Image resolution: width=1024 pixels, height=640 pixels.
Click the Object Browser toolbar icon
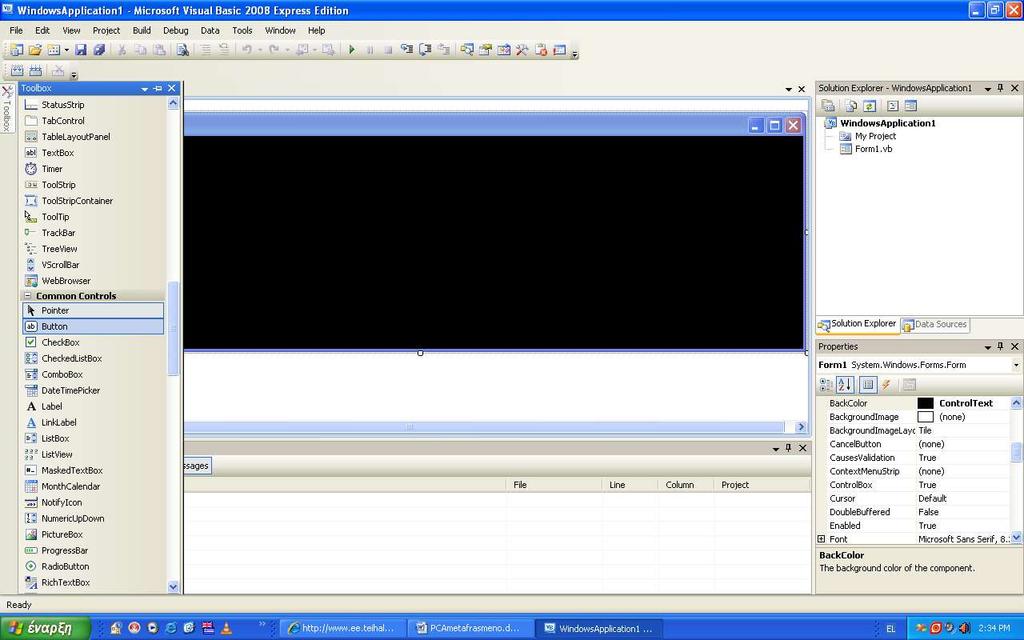504,50
